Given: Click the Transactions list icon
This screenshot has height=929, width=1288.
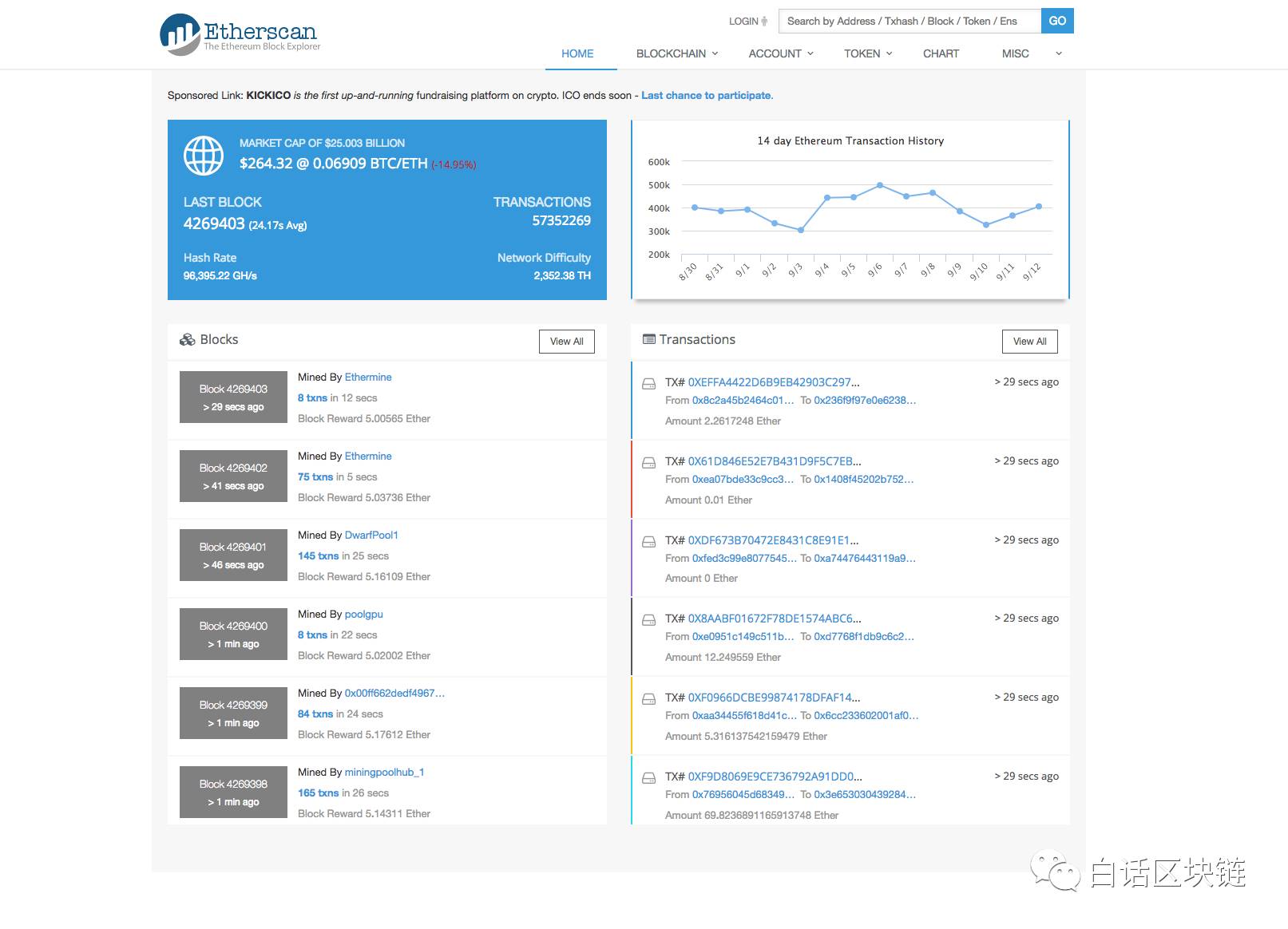Looking at the screenshot, I should (649, 339).
